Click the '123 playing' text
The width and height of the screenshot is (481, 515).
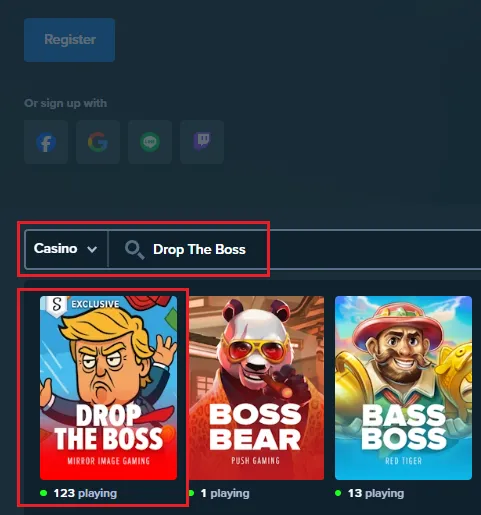click(85, 493)
